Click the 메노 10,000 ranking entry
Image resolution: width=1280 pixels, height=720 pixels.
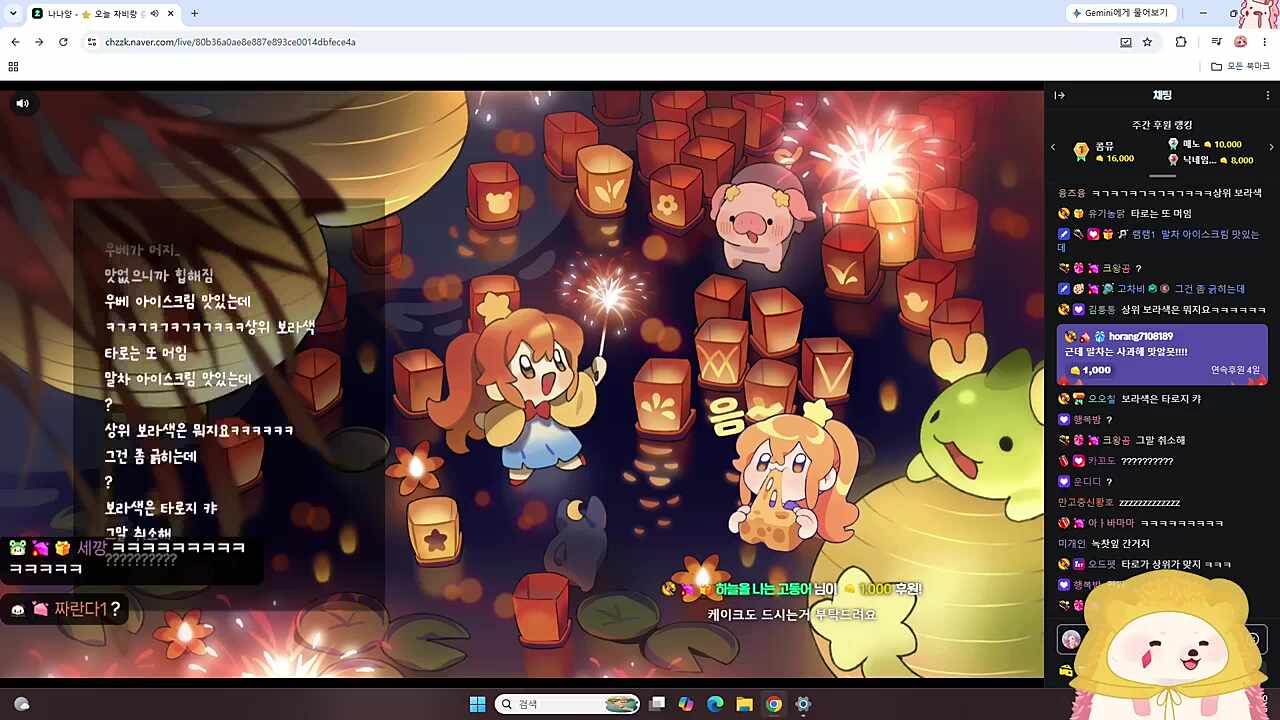[1204, 144]
